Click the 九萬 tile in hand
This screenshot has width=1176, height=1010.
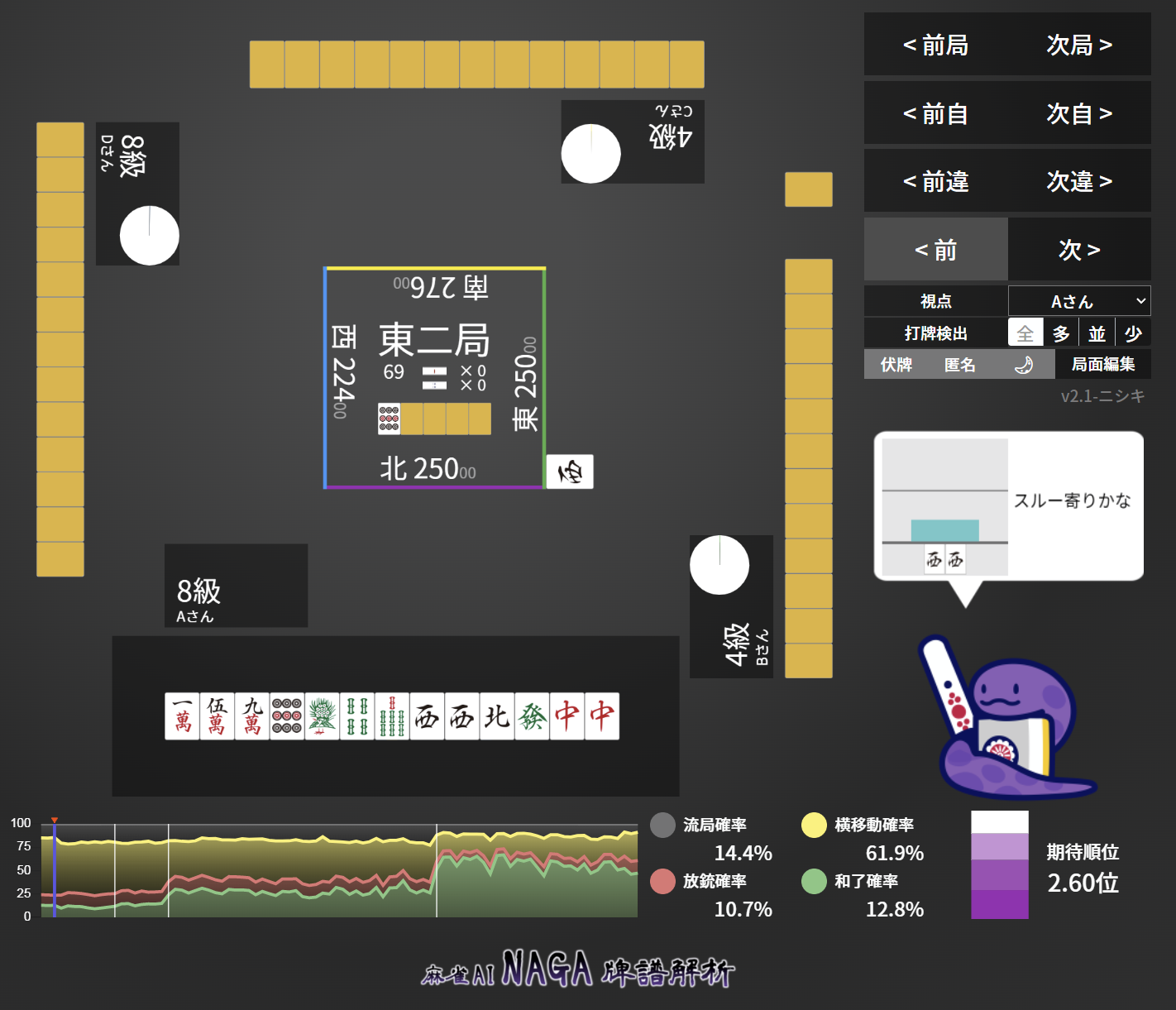pyautogui.click(x=252, y=716)
